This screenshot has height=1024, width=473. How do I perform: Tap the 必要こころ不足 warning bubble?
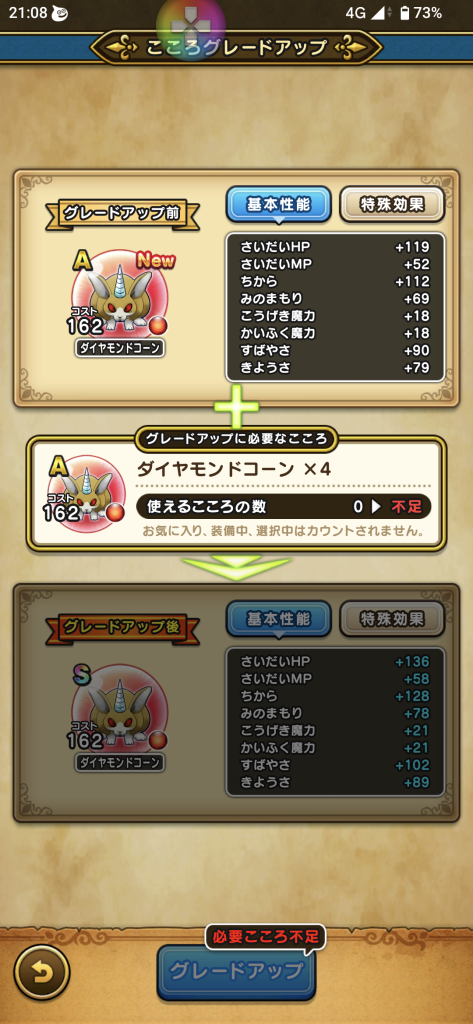point(265,937)
